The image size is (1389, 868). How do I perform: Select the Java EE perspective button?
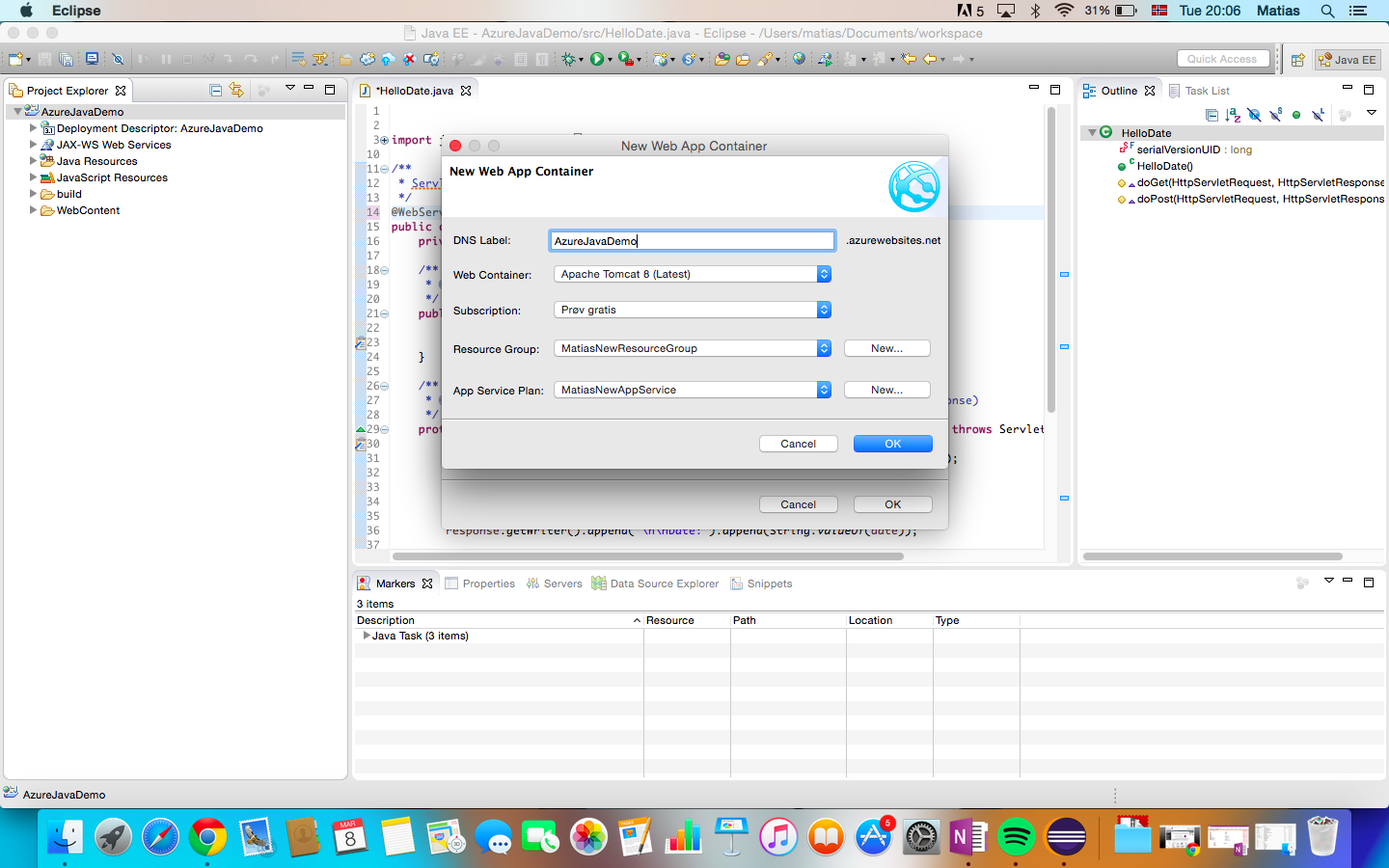coord(1348,60)
